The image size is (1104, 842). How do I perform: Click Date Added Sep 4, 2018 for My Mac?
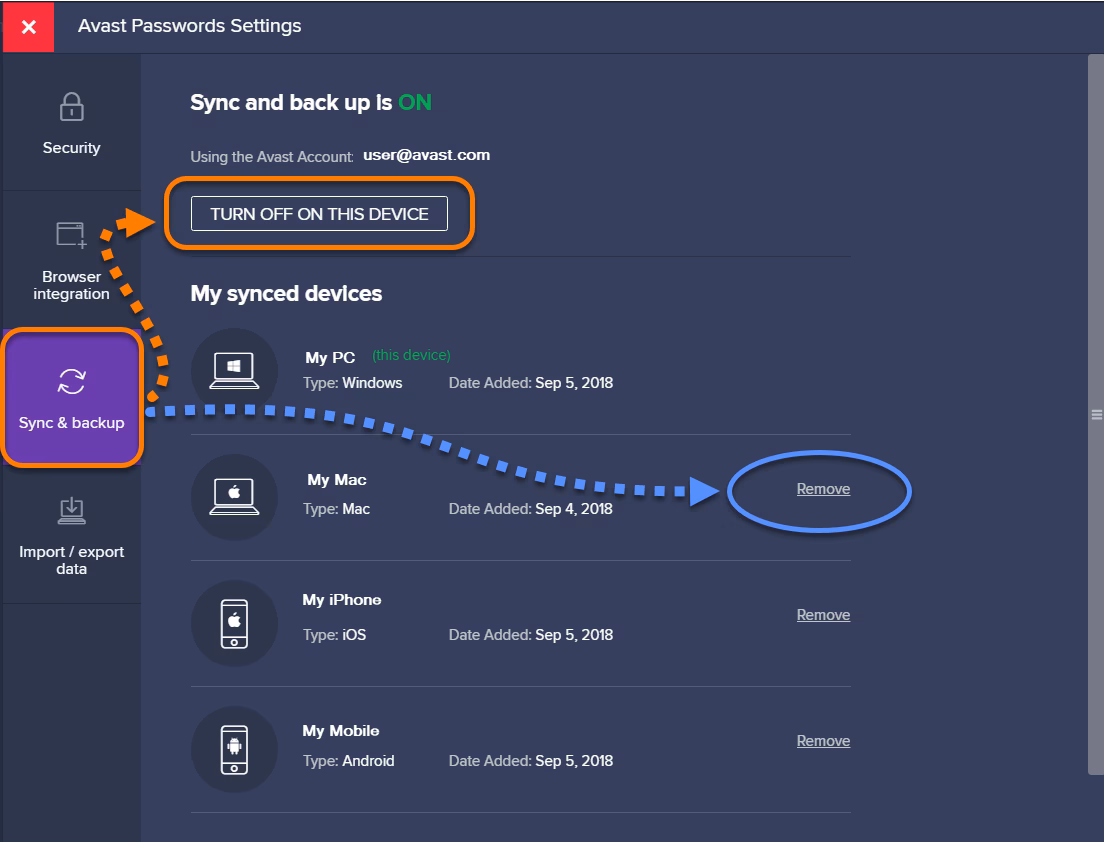pos(531,509)
